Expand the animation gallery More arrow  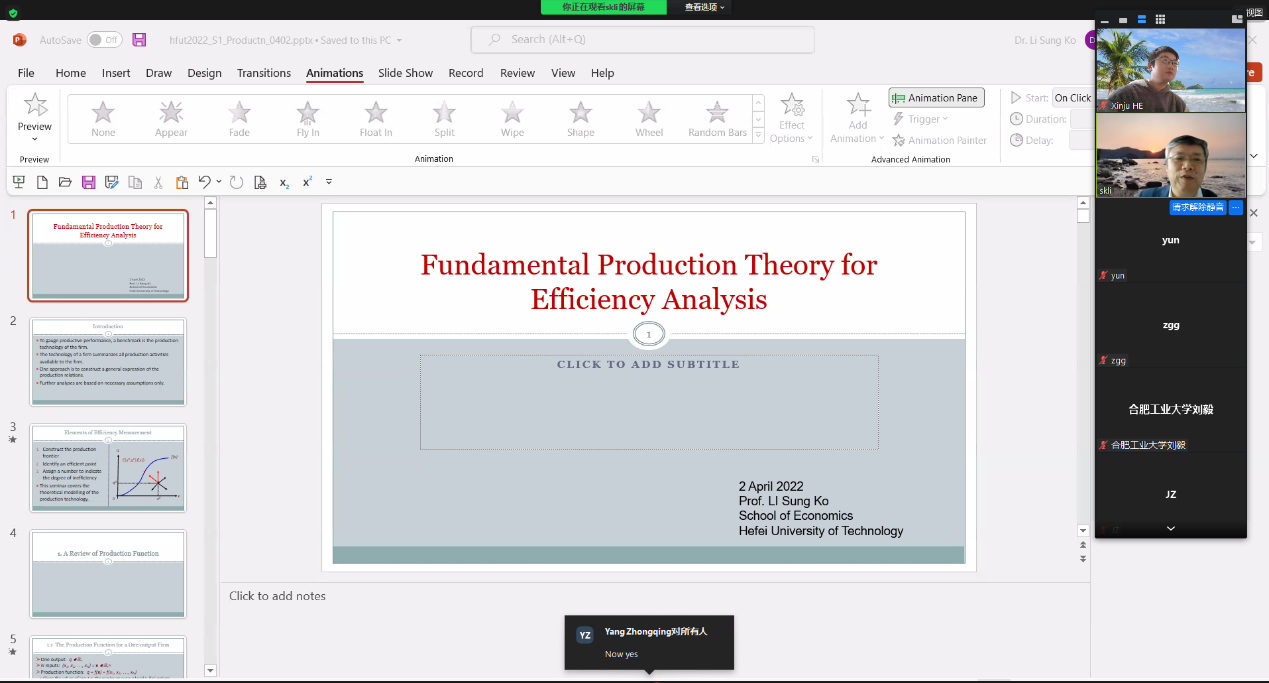(x=758, y=136)
